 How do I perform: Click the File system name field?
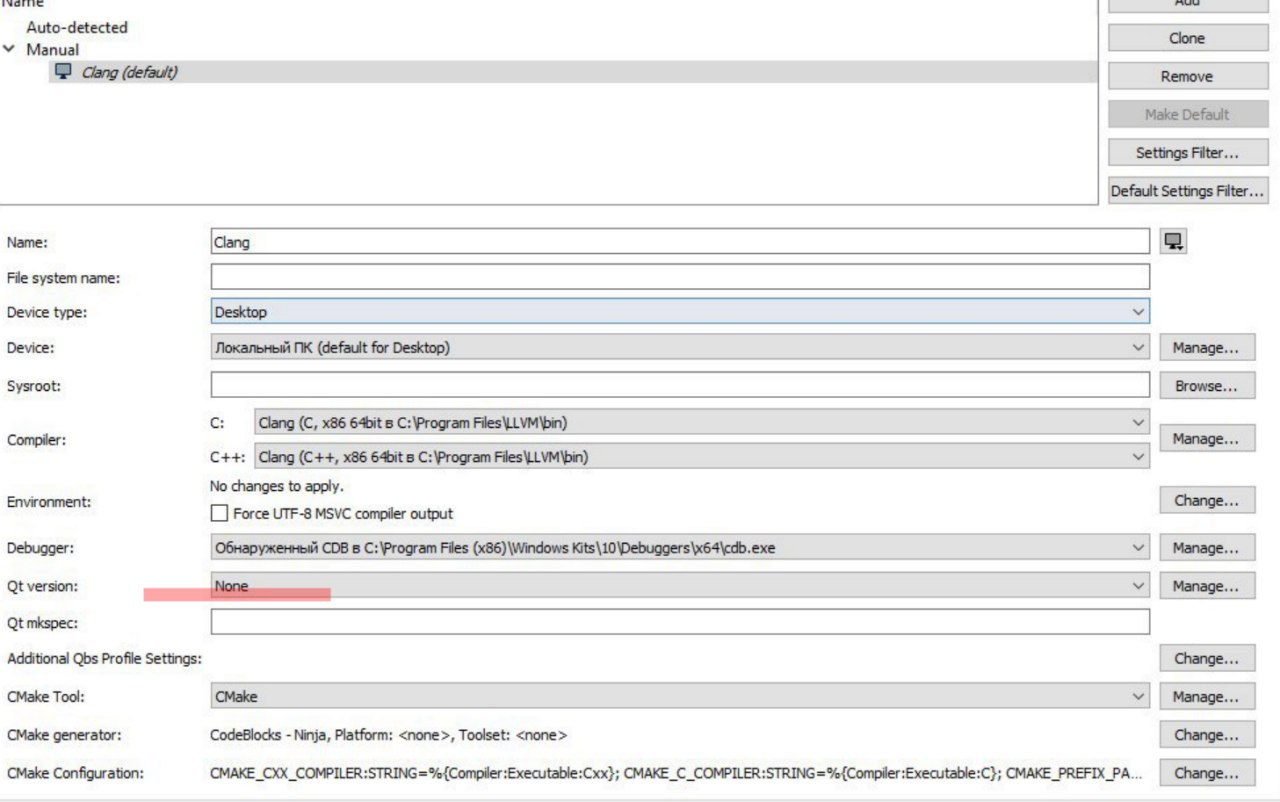[680, 277]
